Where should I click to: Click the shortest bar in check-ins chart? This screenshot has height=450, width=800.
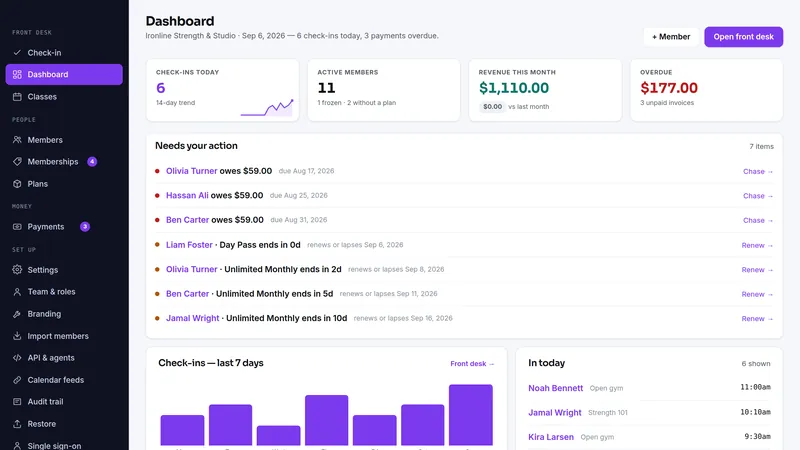(279, 436)
